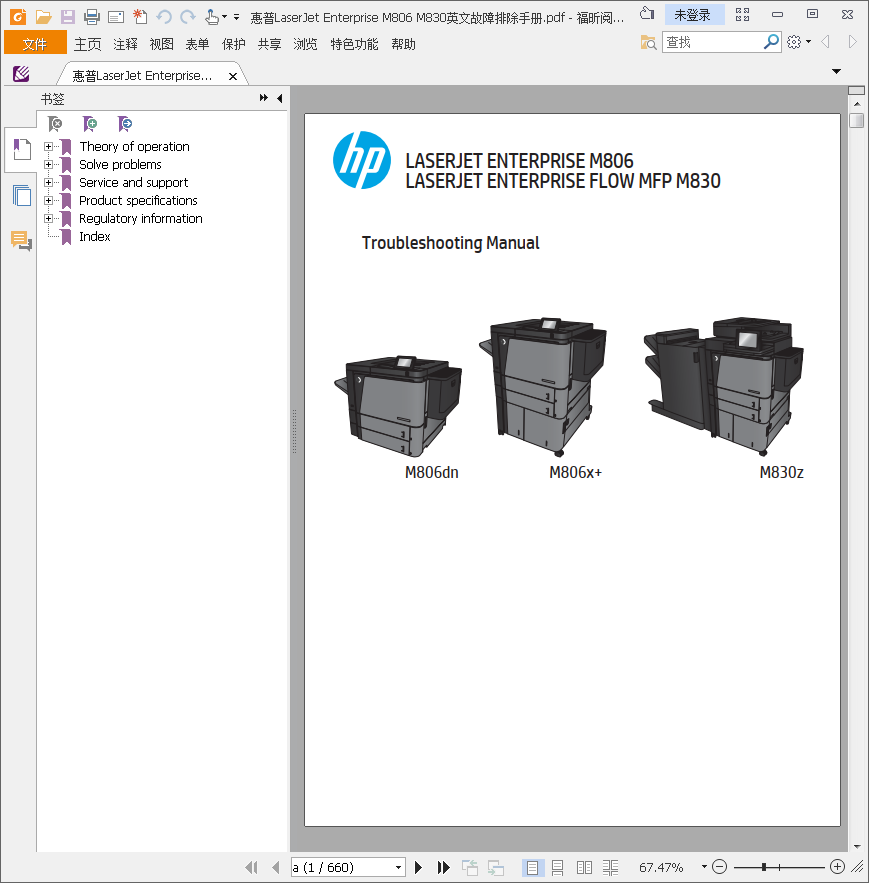Image resolution: width=869 pixels, height=883 pixels.
Task: Create new PDF with the starred page icon
Action: 140,17
